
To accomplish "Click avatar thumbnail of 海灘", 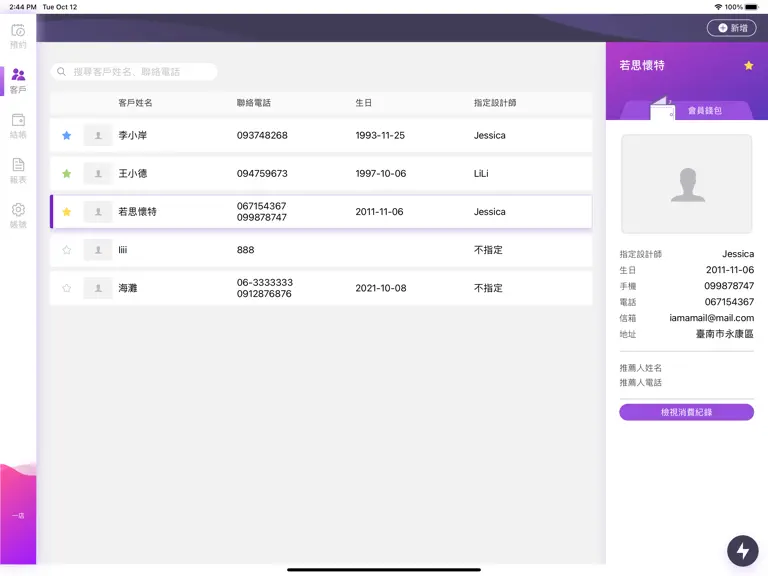I will click(98, 288).
